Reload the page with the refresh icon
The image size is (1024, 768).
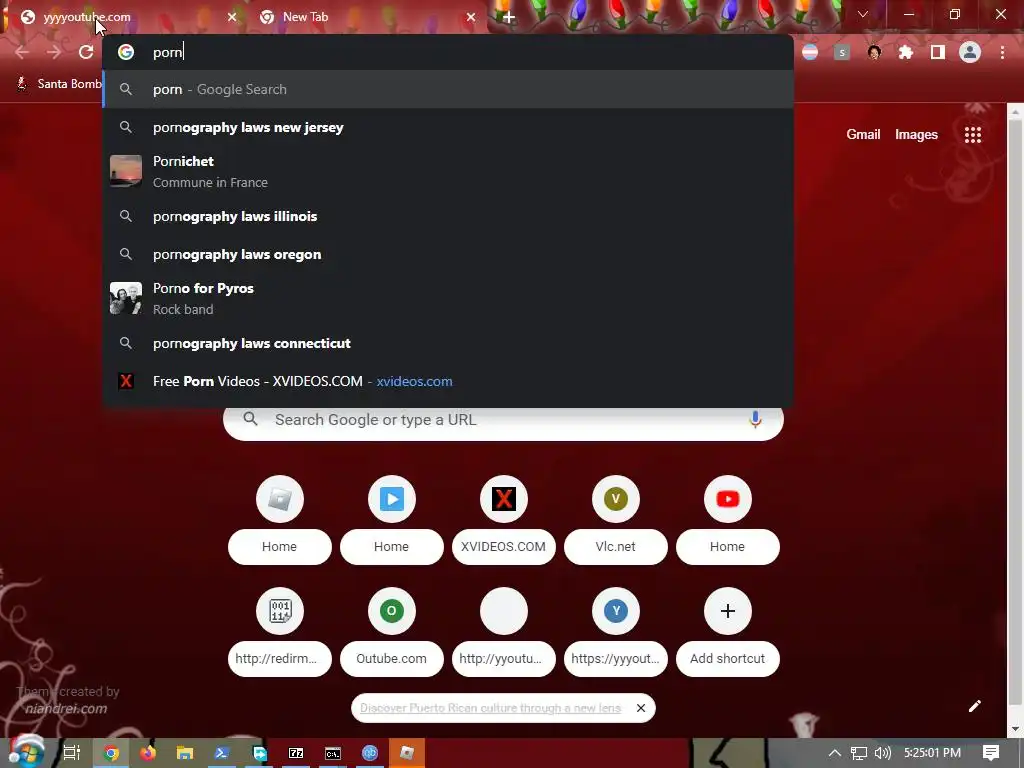[x=86, y=52]
